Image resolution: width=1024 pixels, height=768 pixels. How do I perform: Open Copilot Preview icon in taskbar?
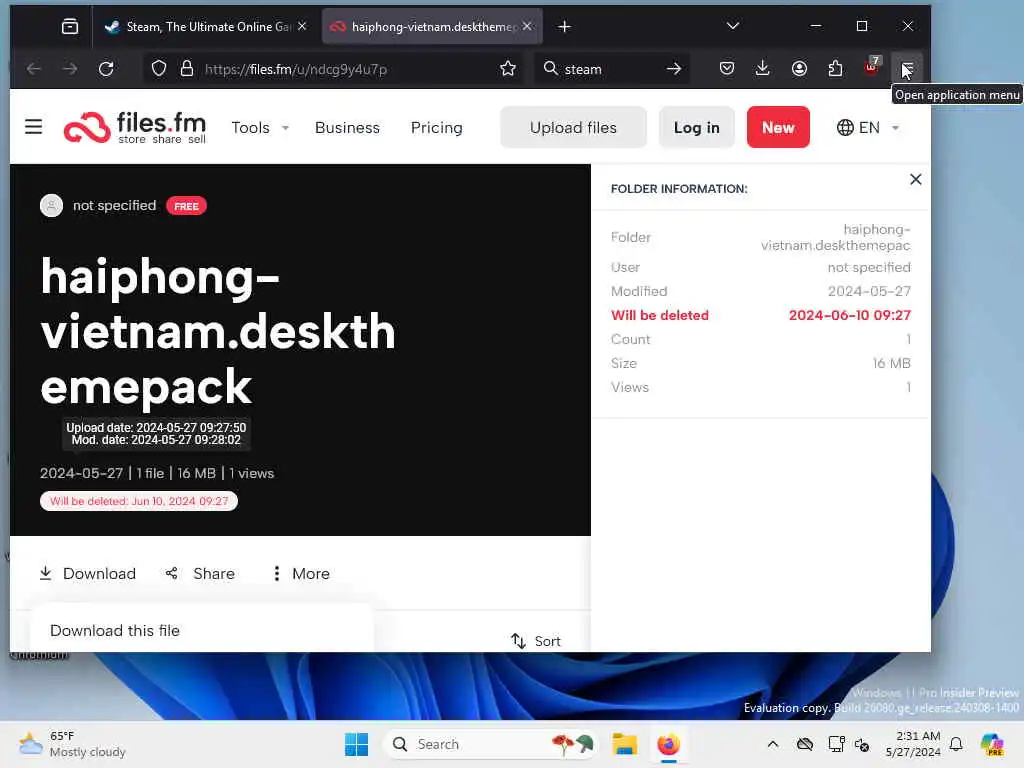tap(991, 744)
